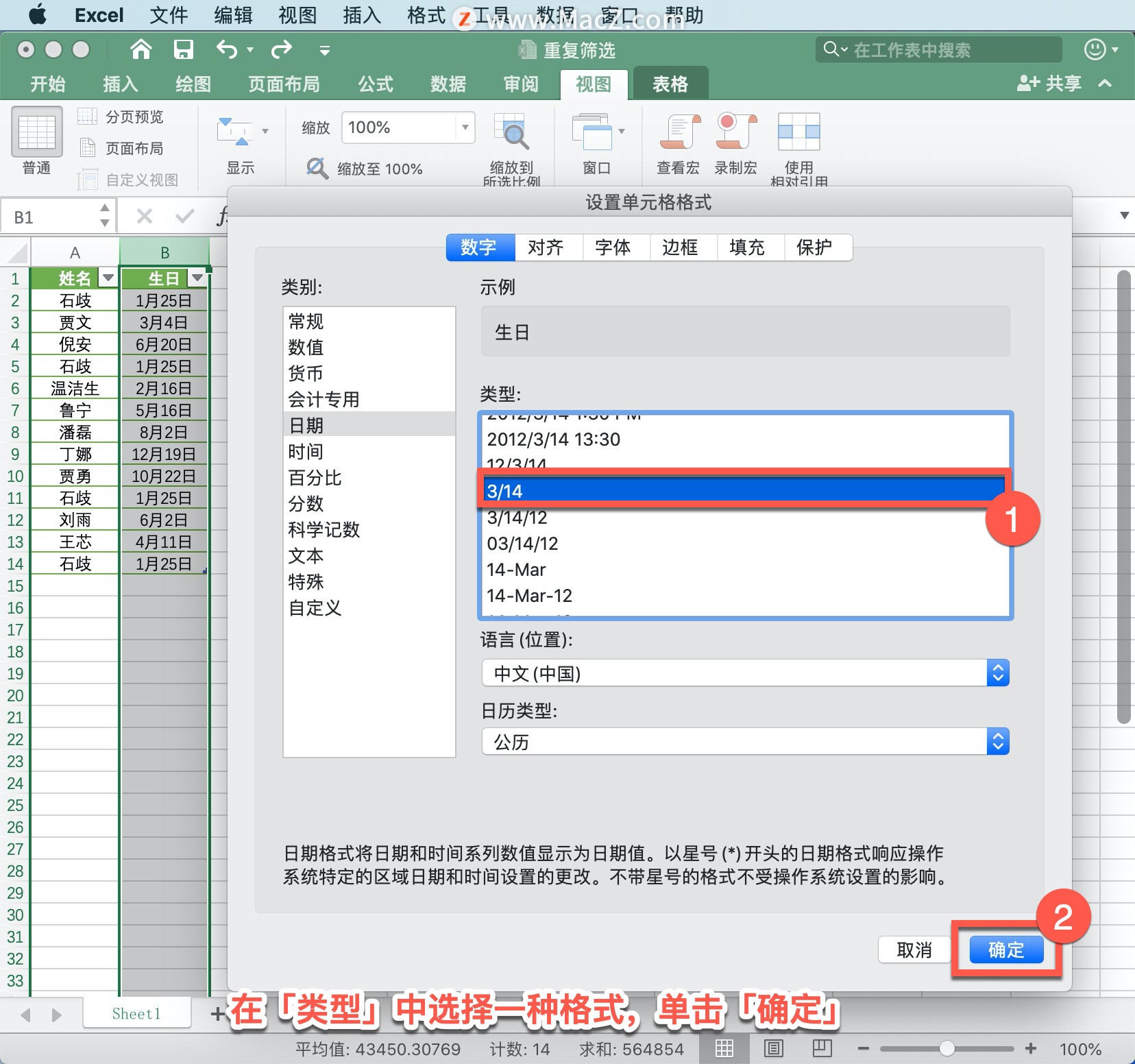This screenshot has height=1064, width=1135.
Task: Collapse the ribbon with the chevron
Action: pyautogui.click(x=1105, y=84)
